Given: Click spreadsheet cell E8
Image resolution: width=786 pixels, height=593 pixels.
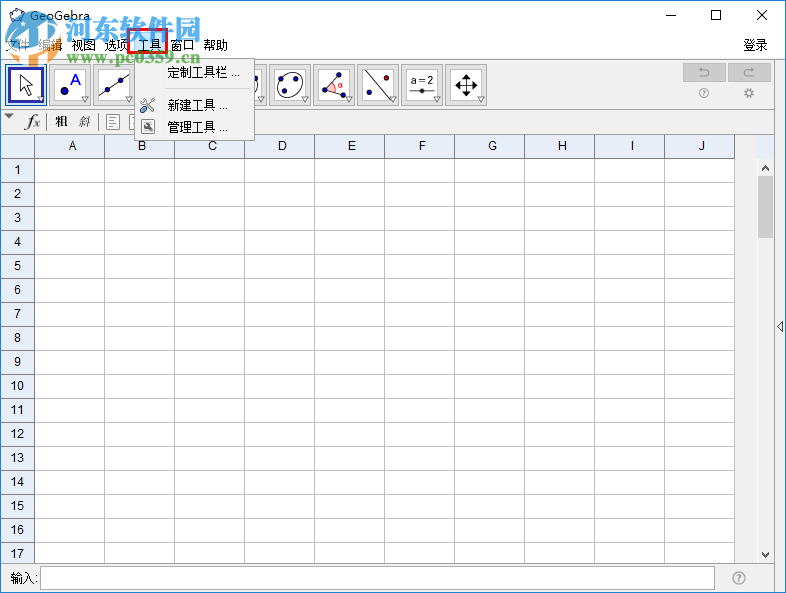Looking at the screenshot, I should tap(350, 338).
